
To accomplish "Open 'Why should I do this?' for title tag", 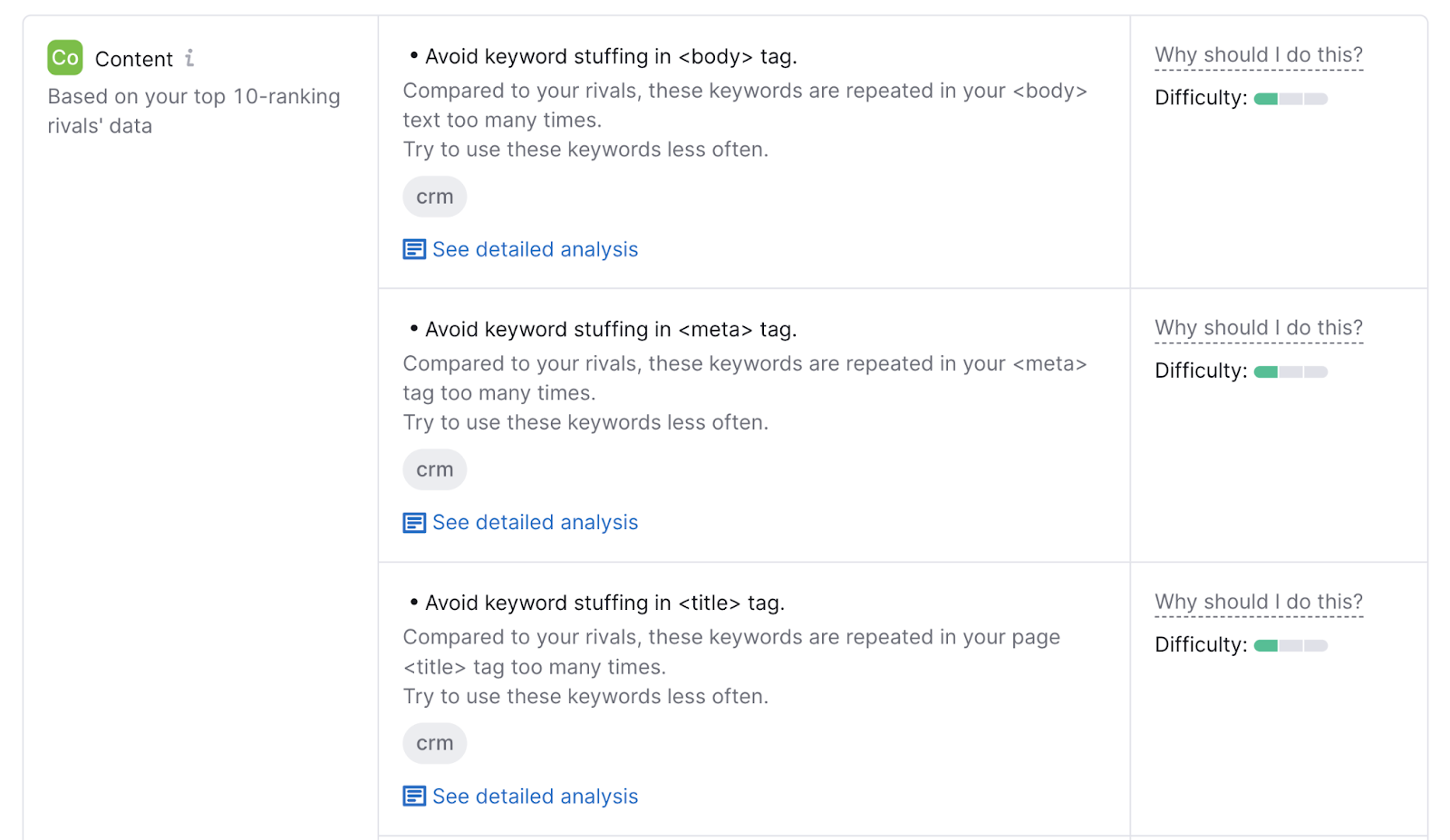I will [1258, 601].
